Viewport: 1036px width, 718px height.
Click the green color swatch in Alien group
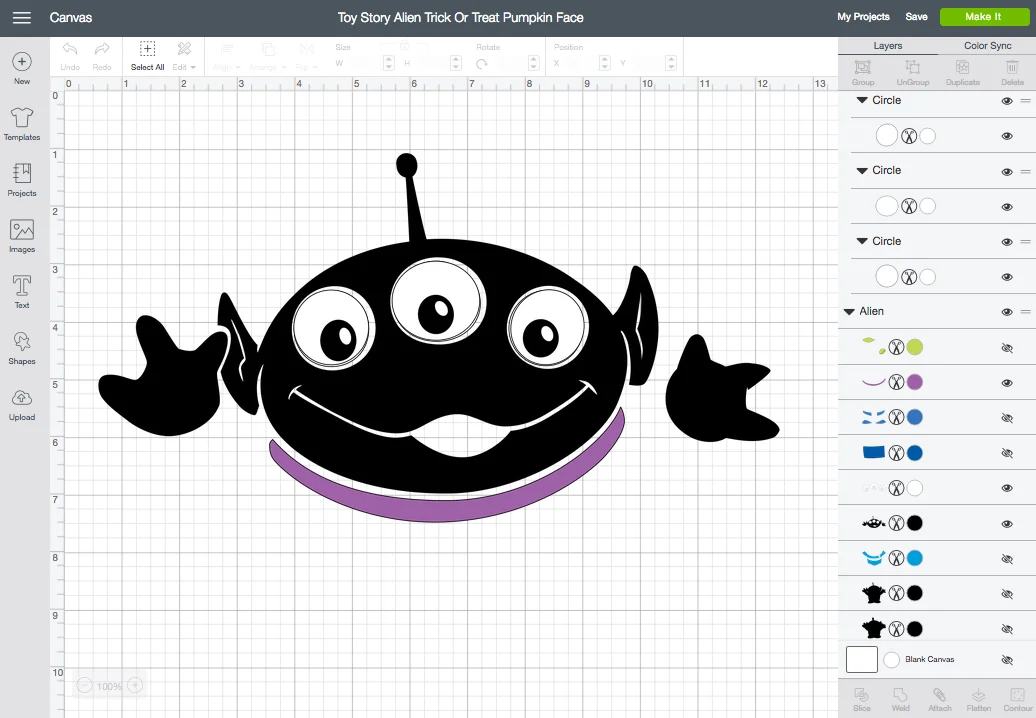(914, 347)
